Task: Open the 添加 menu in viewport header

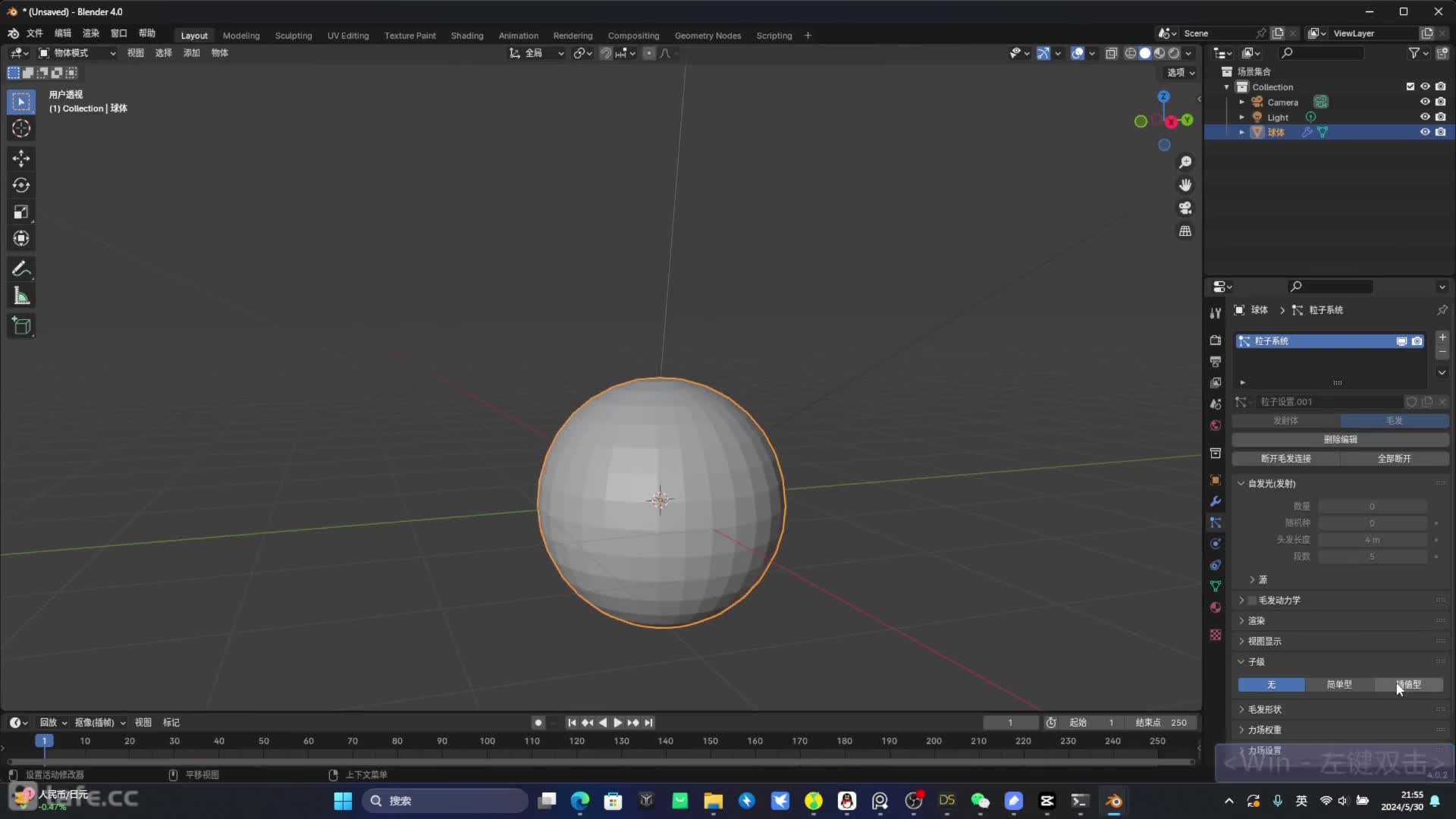Action: (192, 53)
